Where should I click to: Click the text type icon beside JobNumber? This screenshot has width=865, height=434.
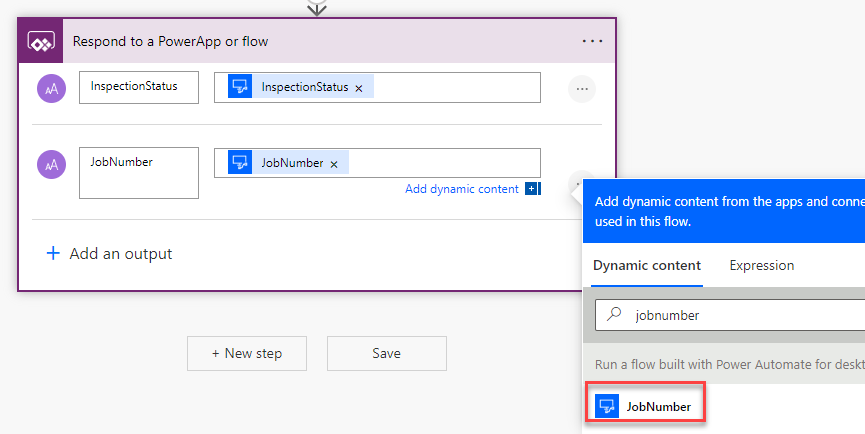[51, 163]
